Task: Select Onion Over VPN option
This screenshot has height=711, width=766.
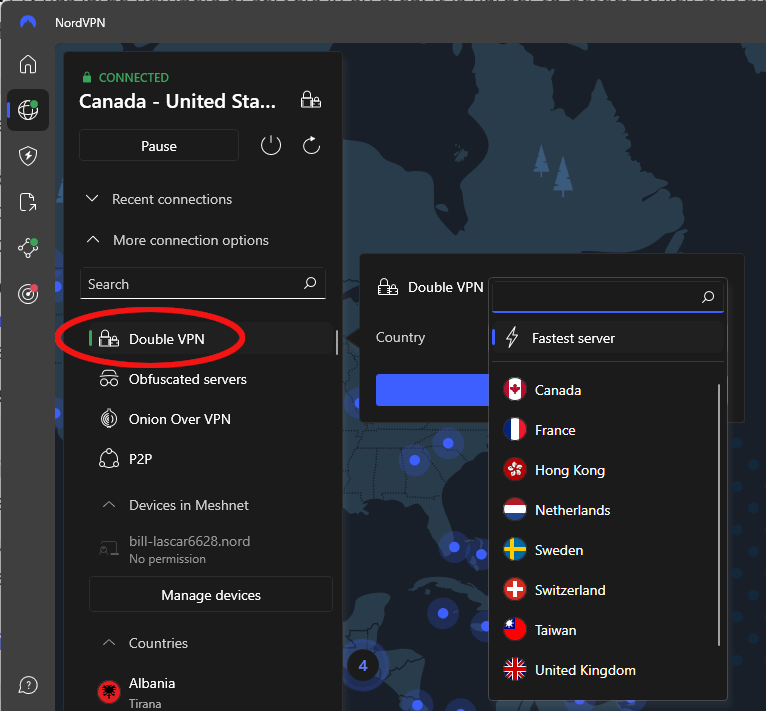Action: (x=211, y=419)
